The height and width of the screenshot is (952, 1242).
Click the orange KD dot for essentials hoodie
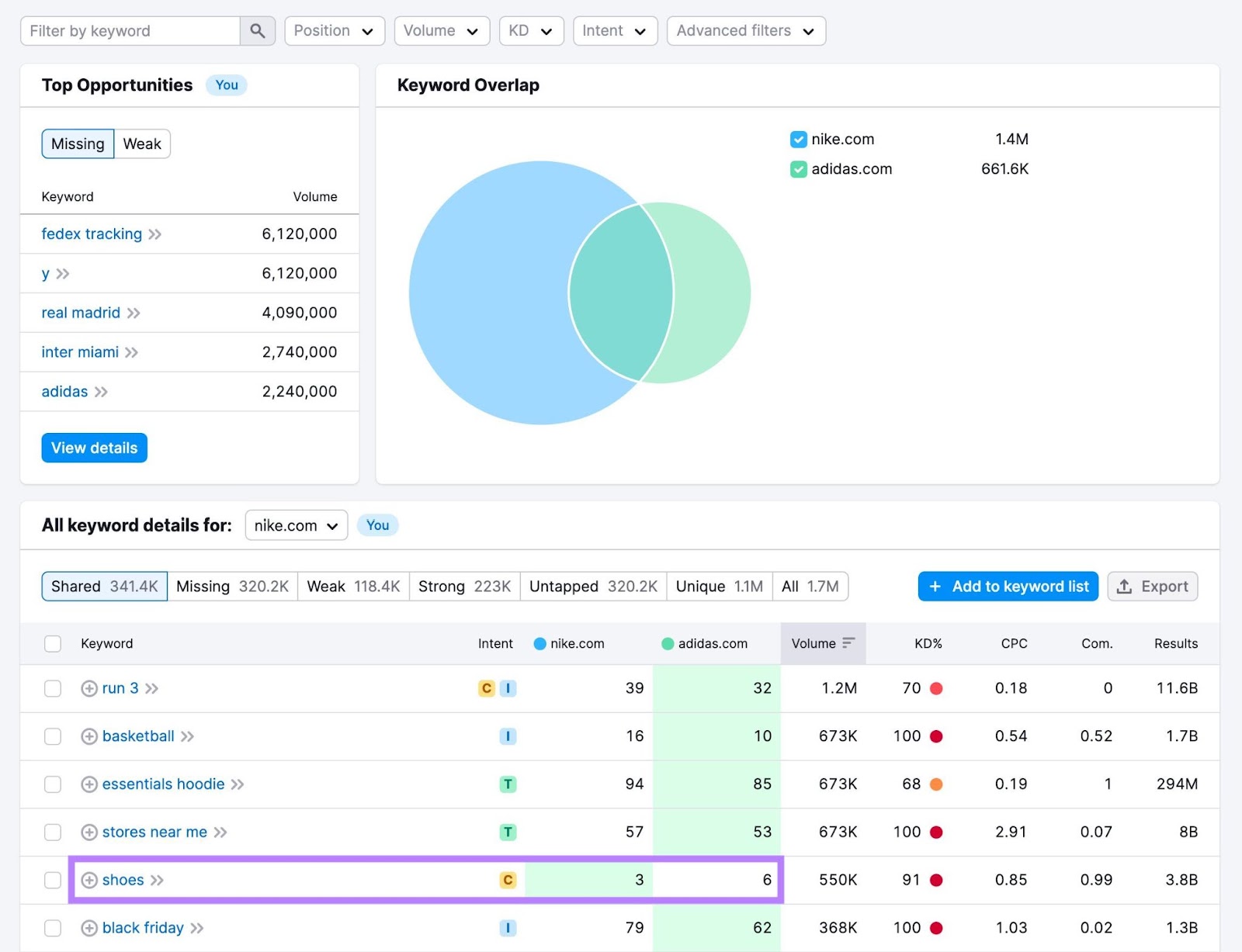[x=936, y=784]
